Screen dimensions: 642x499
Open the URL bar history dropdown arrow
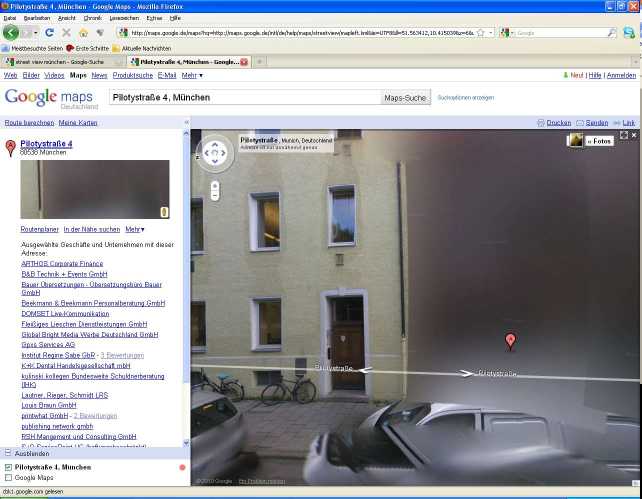tap(491, 33)
